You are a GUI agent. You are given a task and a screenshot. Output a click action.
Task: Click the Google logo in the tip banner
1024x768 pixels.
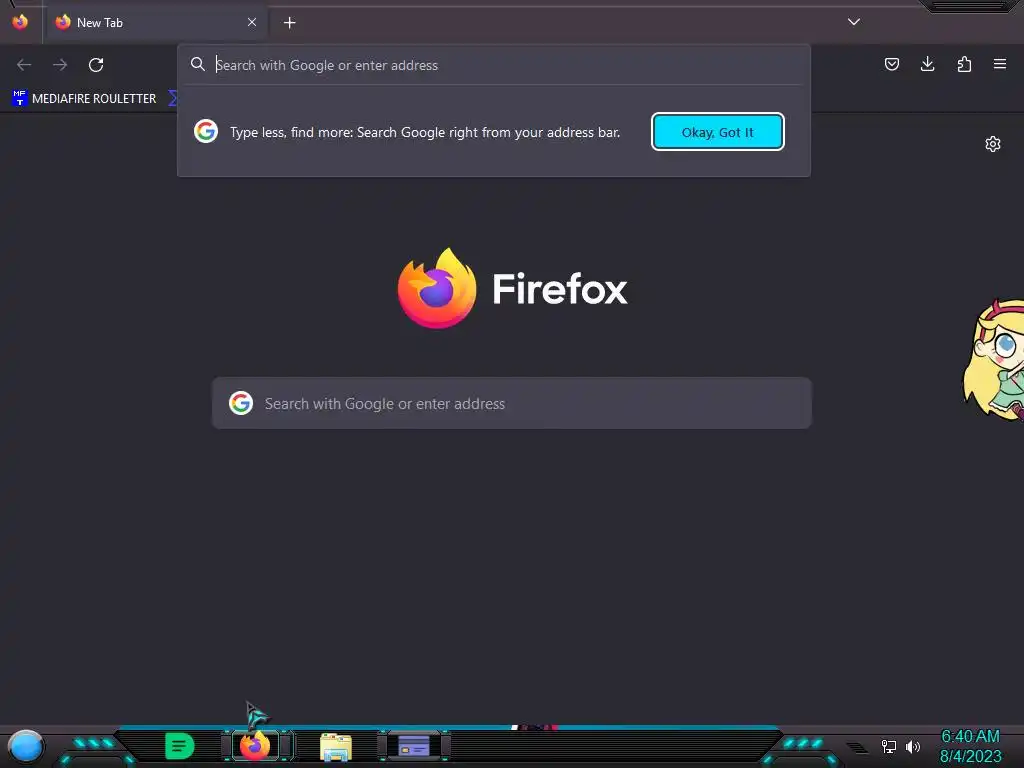coord(206,131)
